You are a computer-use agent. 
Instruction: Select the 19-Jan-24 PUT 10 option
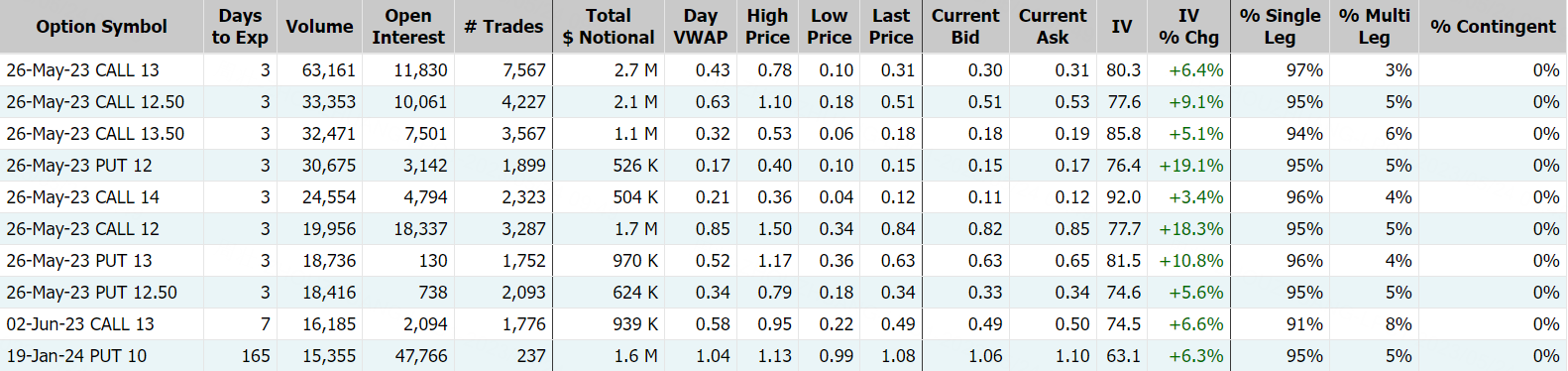tap(783, 356)
